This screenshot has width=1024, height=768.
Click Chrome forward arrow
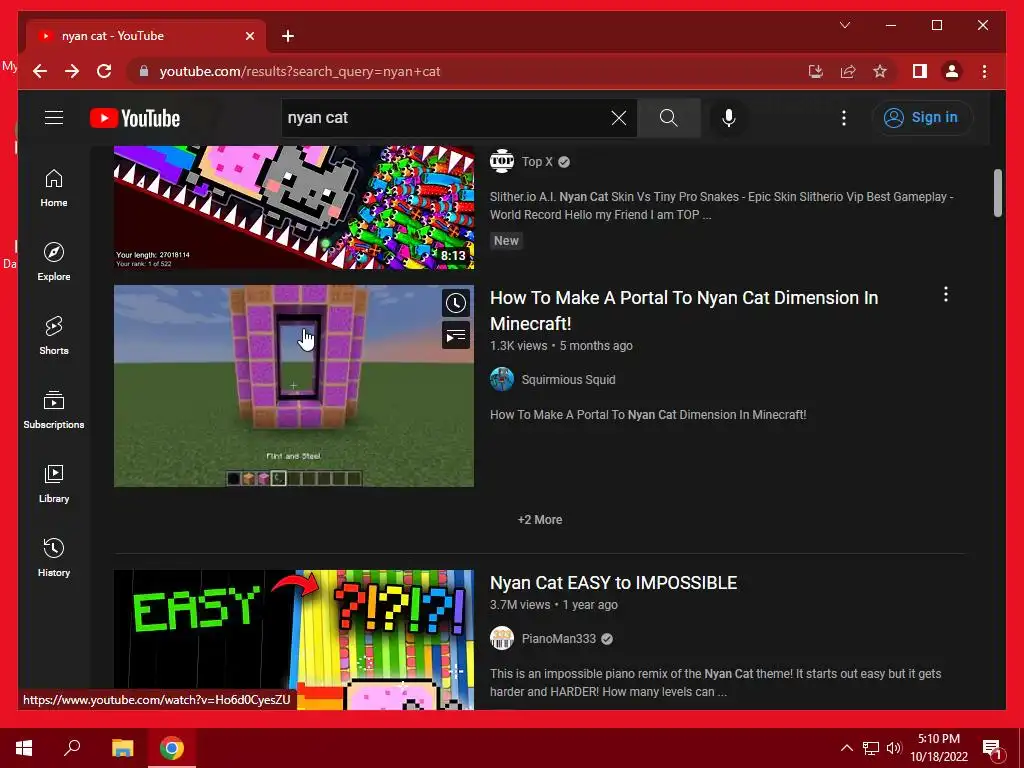point(72,71)
